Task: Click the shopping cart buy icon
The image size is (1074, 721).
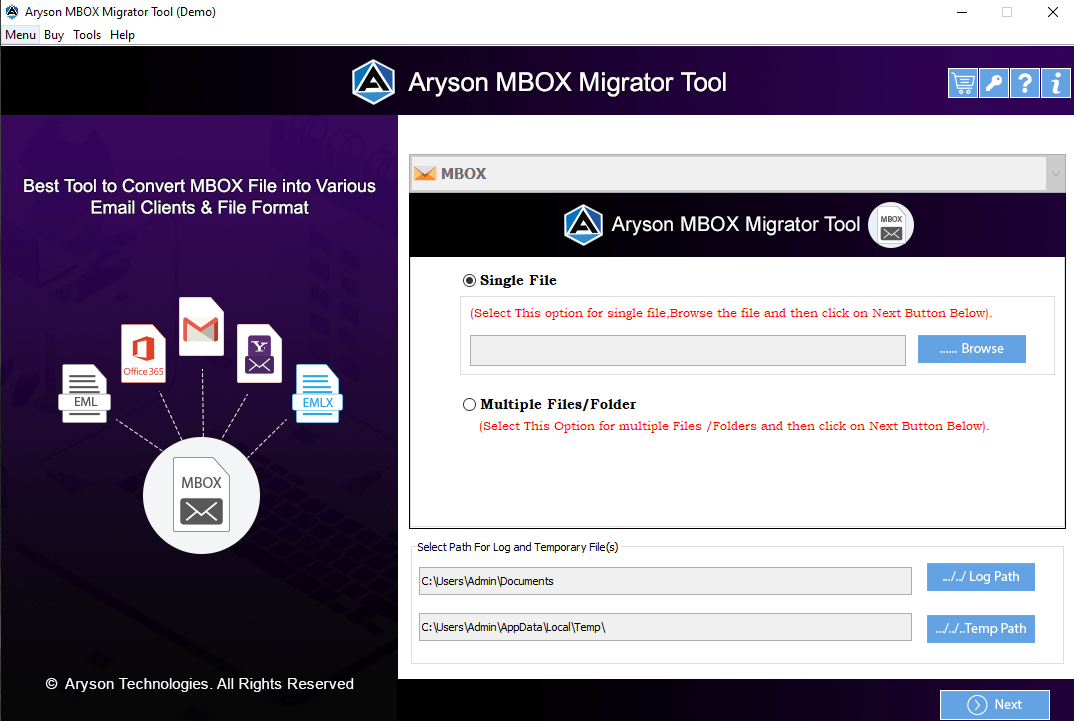Action: click(x=962, y=84)
